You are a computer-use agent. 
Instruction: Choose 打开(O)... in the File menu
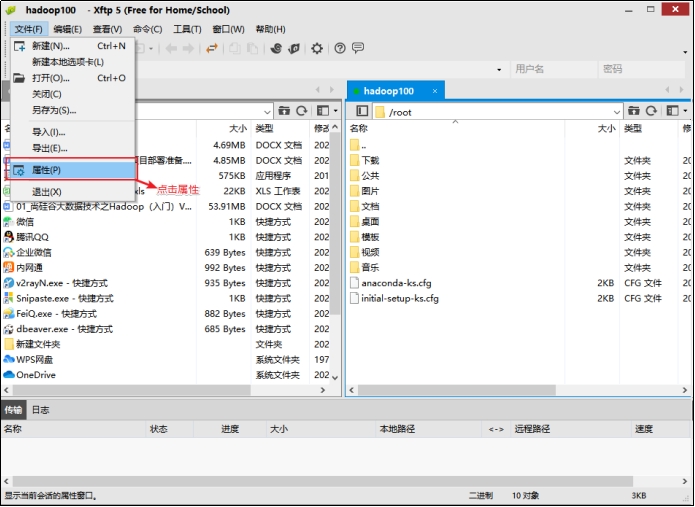click(x=72, y=78)
